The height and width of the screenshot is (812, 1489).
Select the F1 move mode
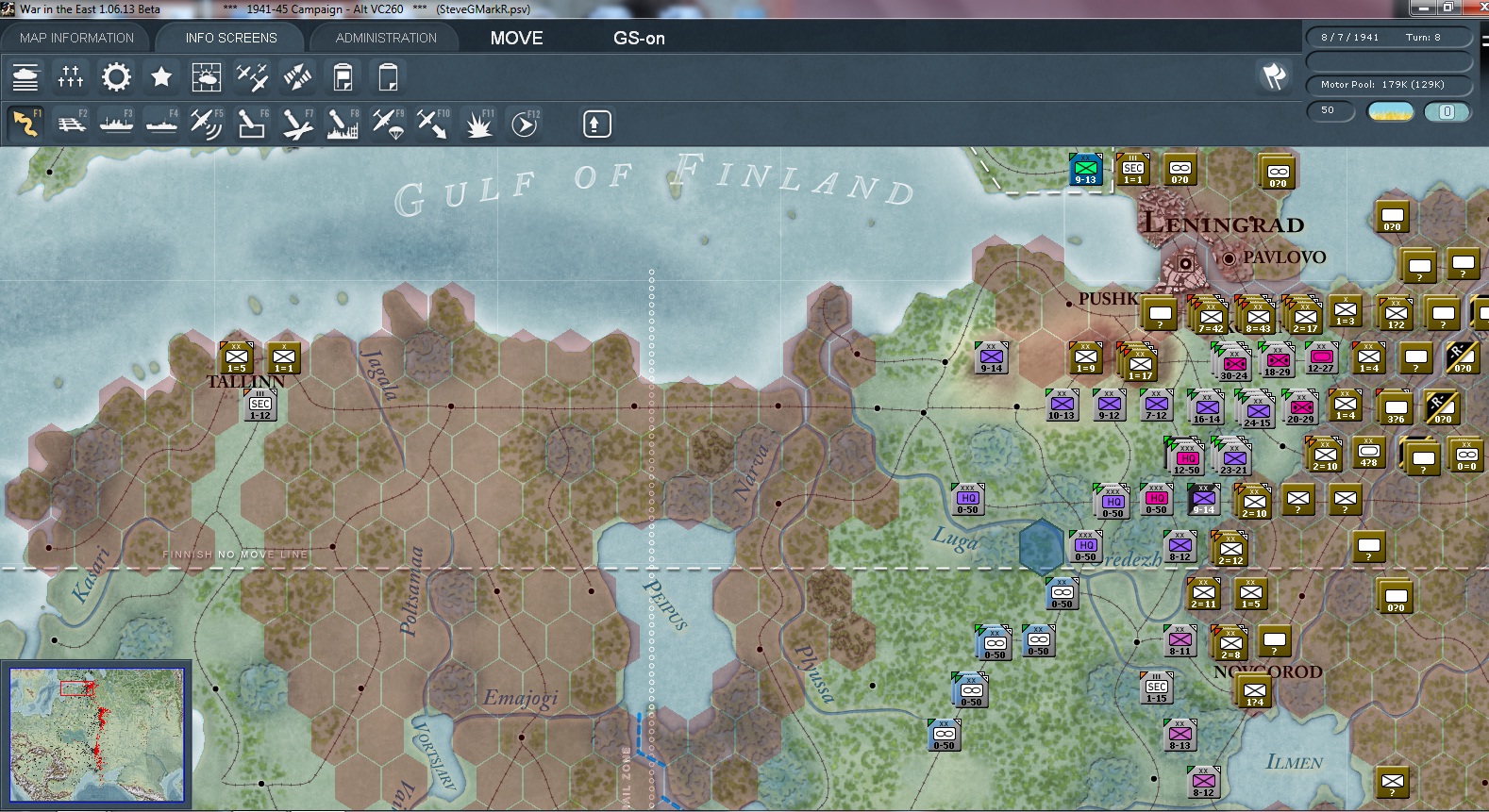pos(25,124)
